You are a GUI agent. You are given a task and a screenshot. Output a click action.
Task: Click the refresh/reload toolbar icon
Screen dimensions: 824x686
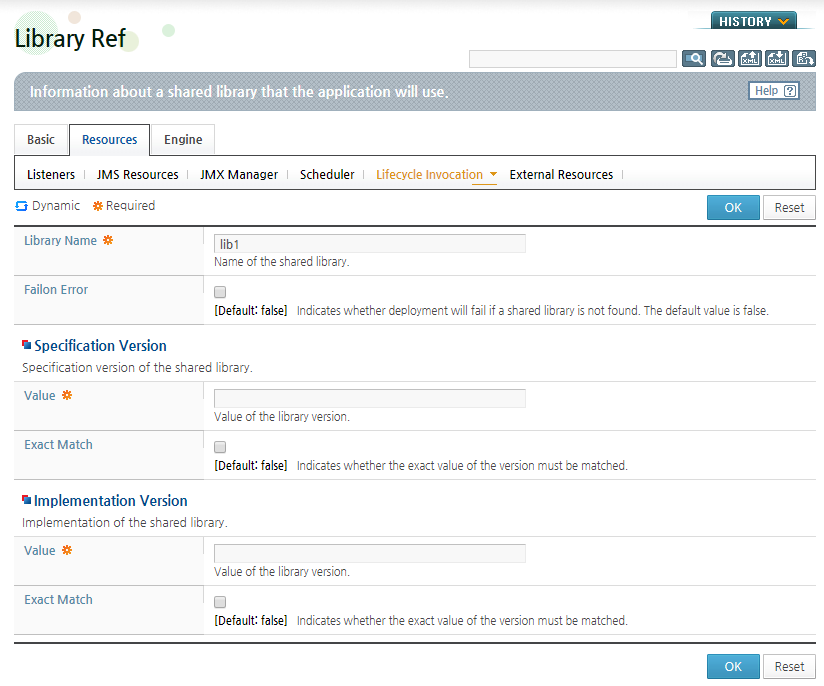coord(723,59)
